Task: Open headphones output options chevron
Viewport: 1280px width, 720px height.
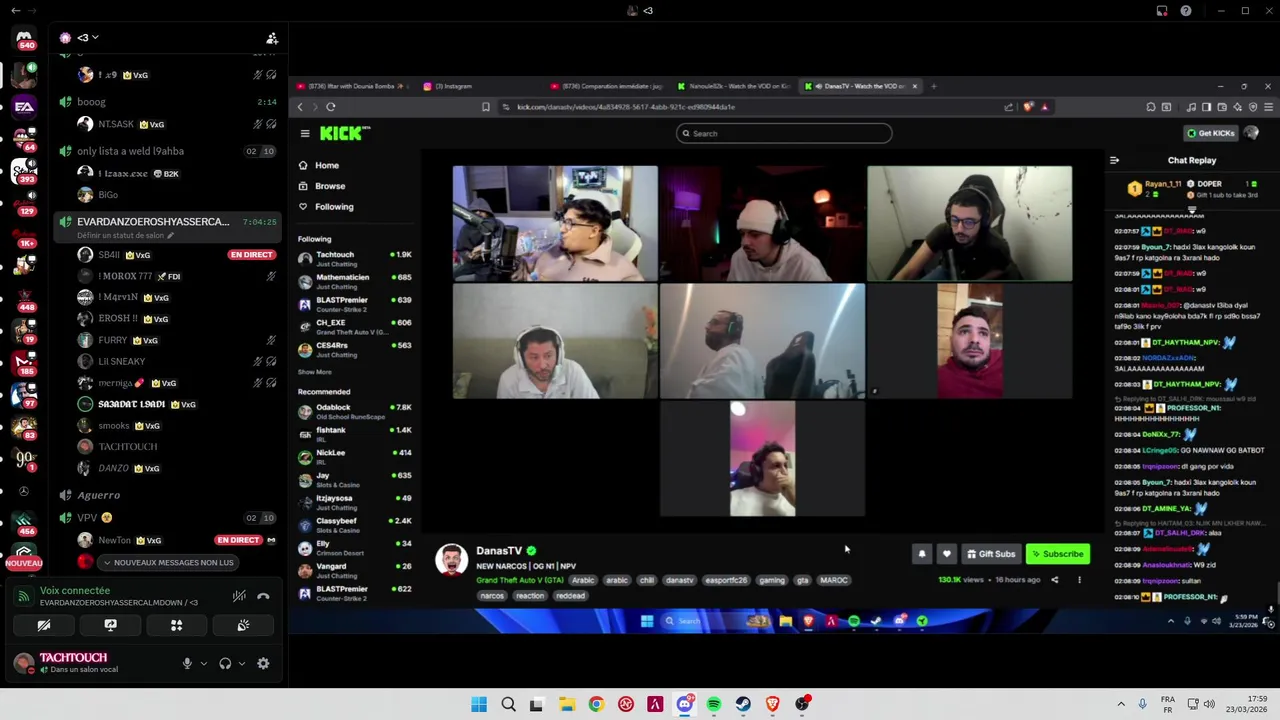Action: click(241, 663)
